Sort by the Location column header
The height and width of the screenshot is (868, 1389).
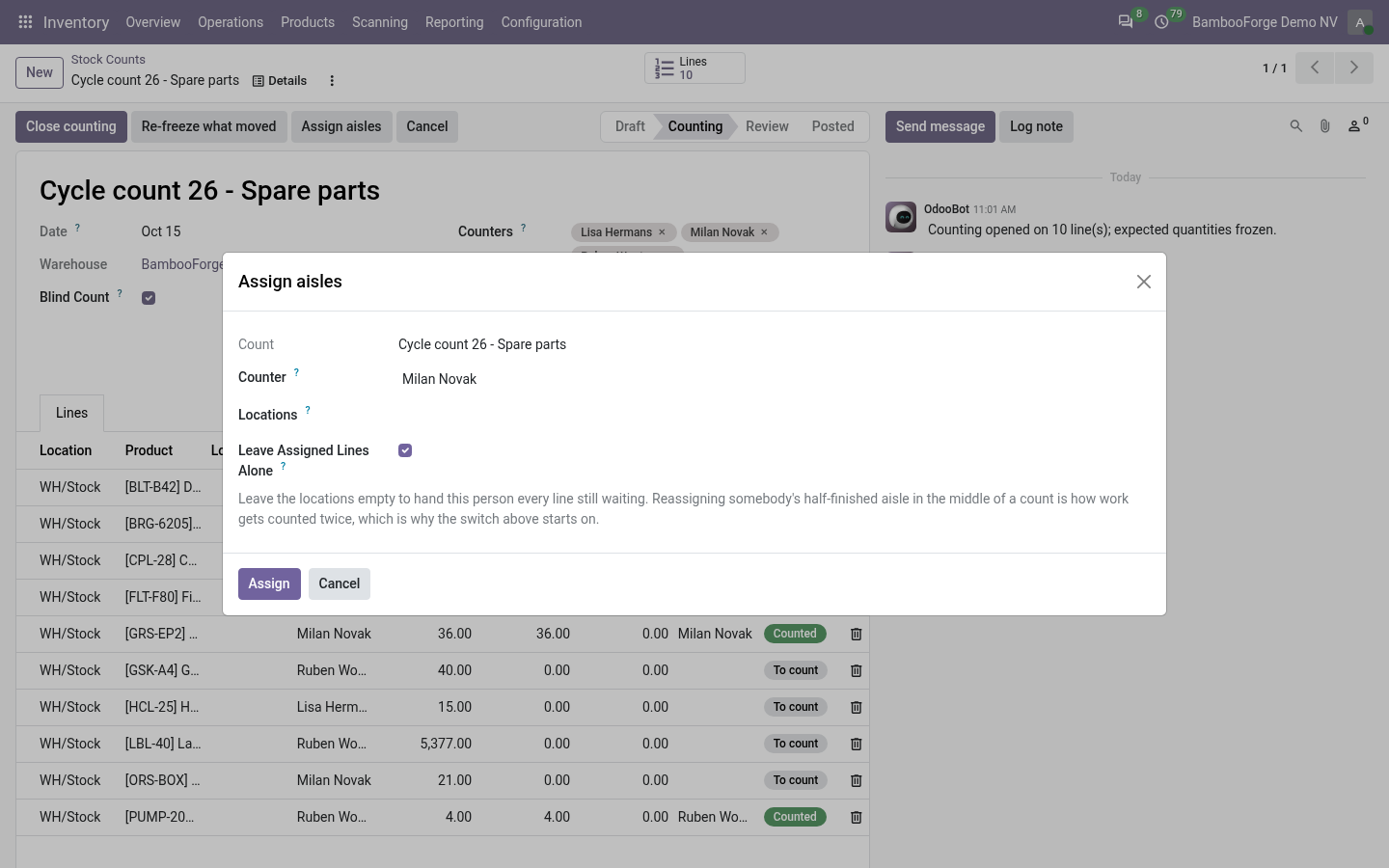click(66, 450)
